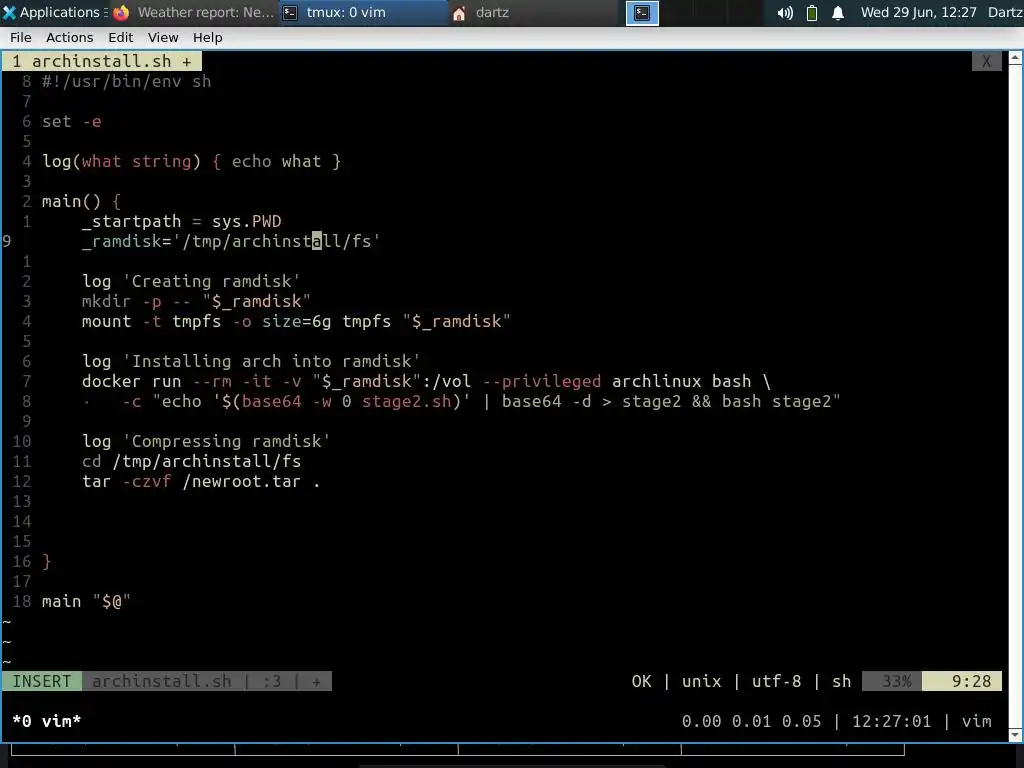The width and height of the screenshot is (1024, 768).
Task: Open the Edit menu
Action: [120, 37]
